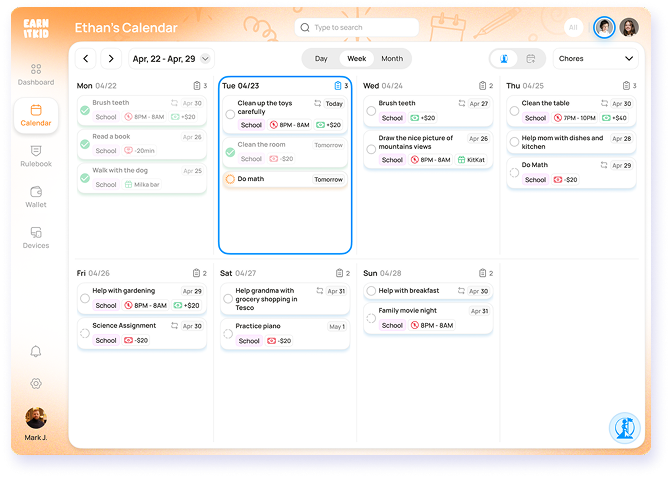670x478 pixels.
Task: Open notifications bell icon
Action: point(36,351)
